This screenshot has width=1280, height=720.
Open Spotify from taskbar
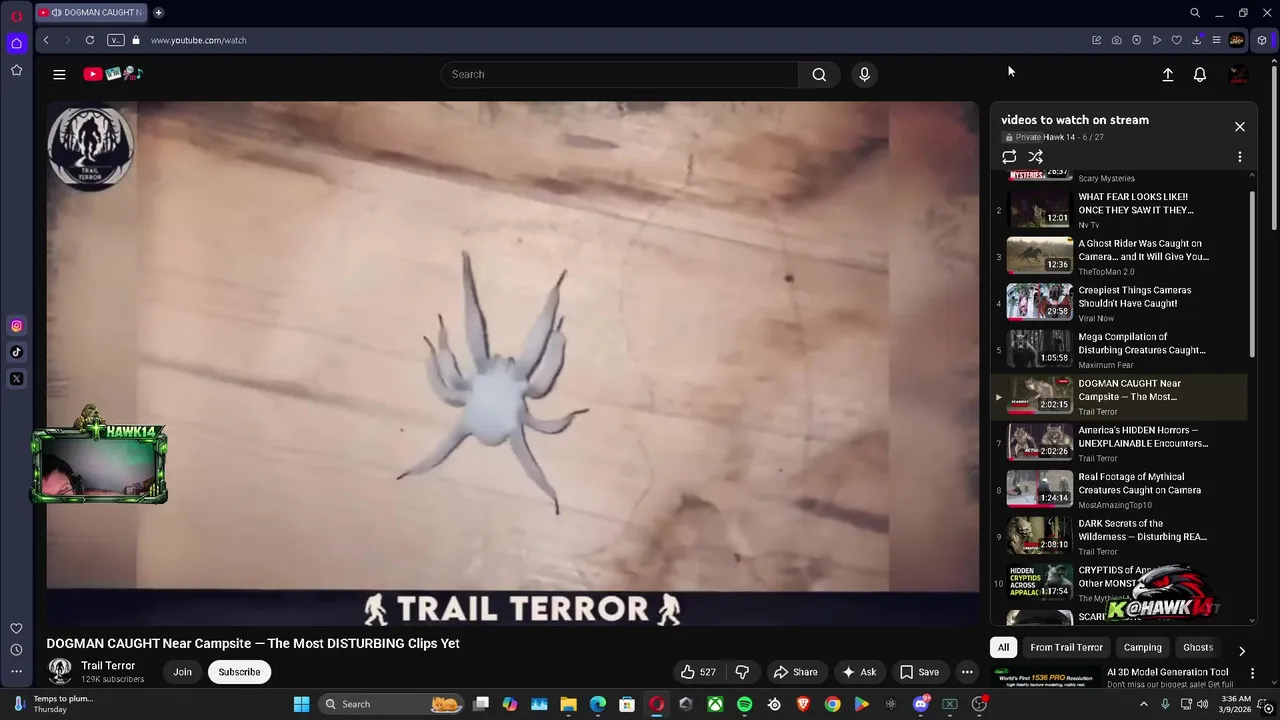(x=744, y=704)
